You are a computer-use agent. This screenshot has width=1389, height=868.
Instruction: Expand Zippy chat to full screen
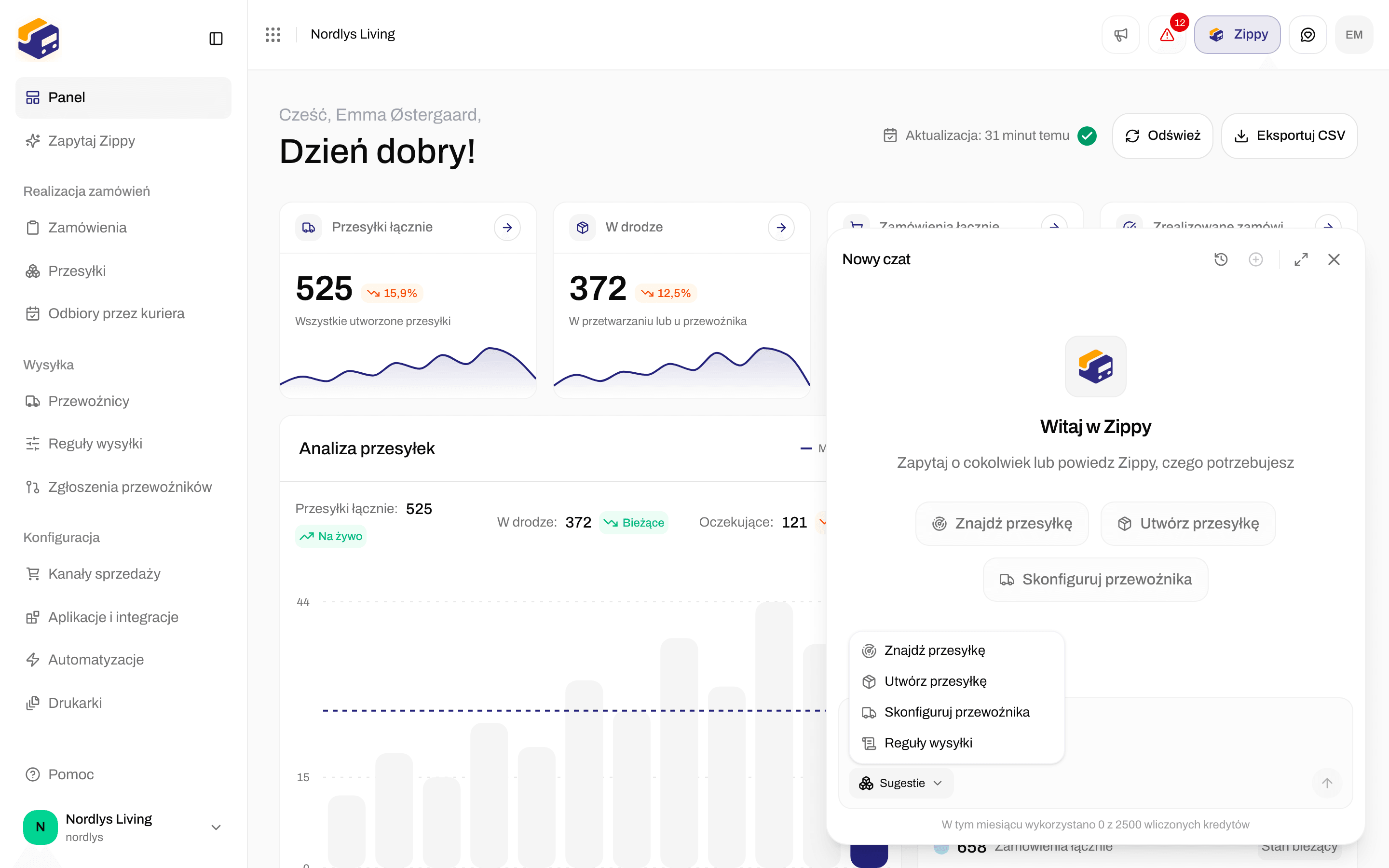1301,259
